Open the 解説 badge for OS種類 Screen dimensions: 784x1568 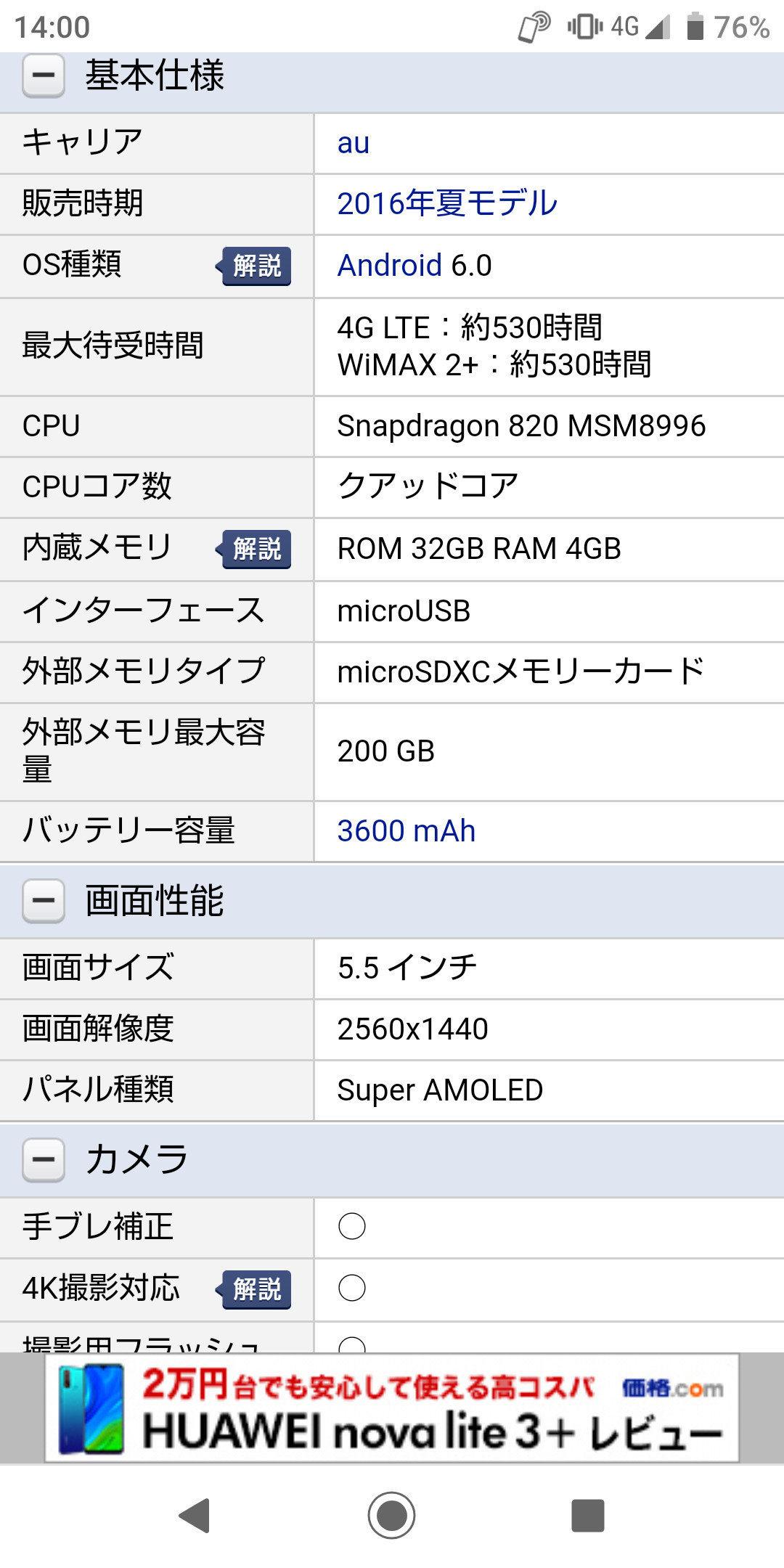[x=256, y=266]
